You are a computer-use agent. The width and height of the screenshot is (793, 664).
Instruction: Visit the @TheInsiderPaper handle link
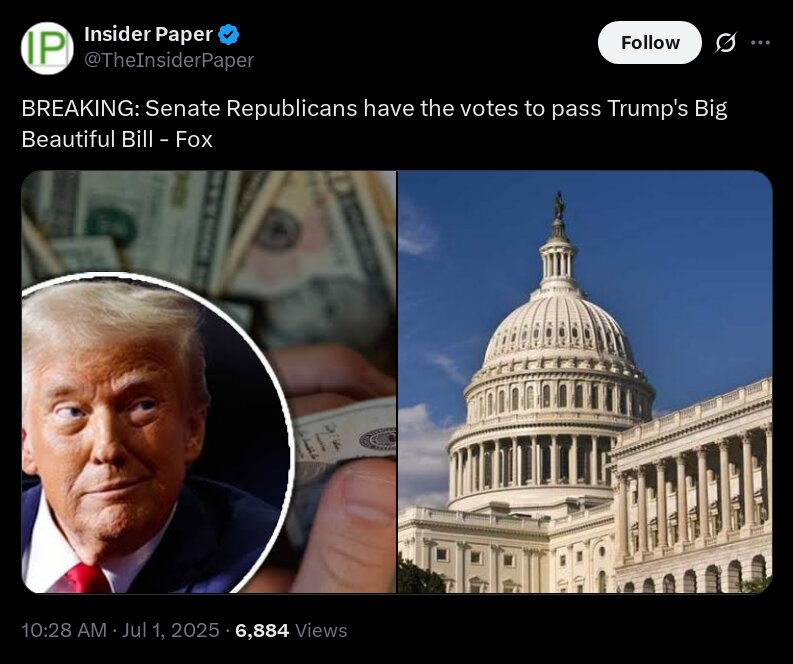click(169, 60)
